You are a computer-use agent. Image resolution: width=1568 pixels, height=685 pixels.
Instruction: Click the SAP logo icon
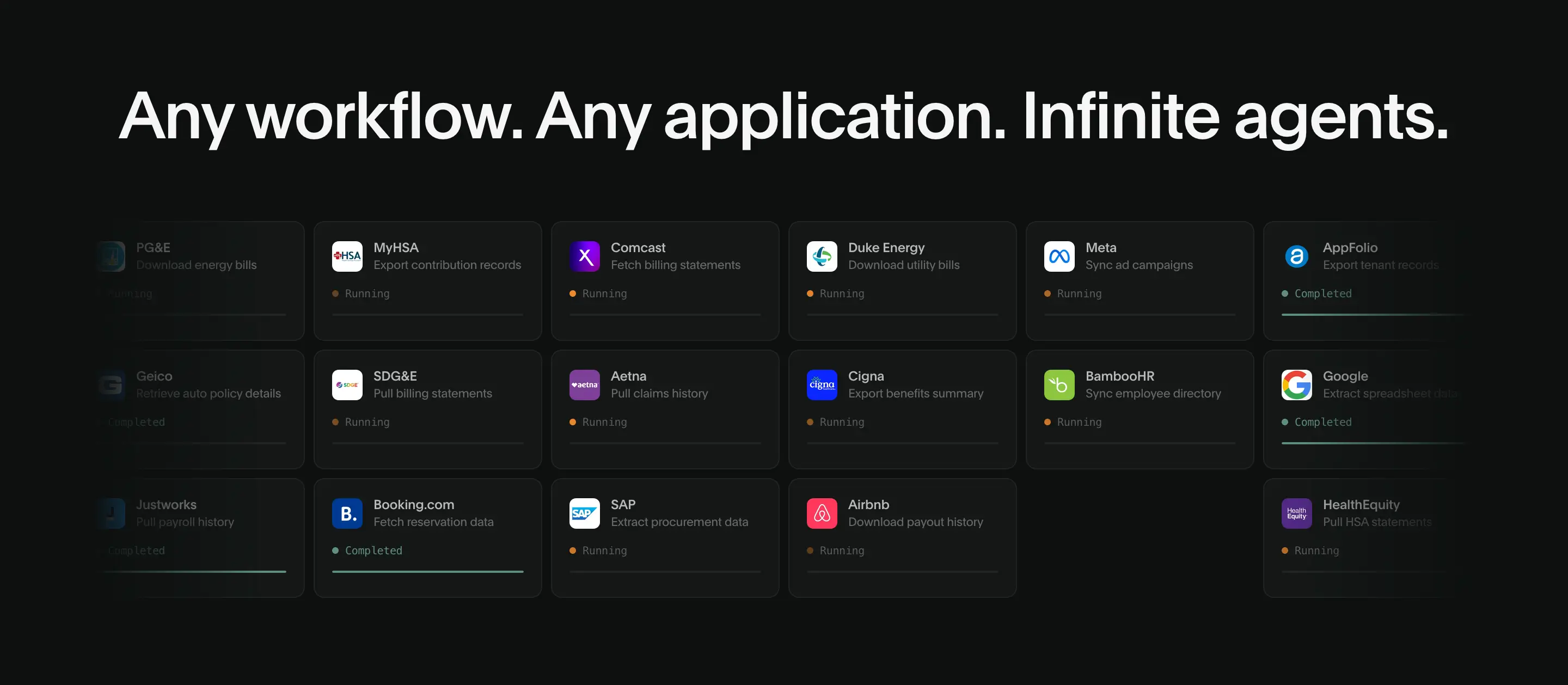[584, 513]
